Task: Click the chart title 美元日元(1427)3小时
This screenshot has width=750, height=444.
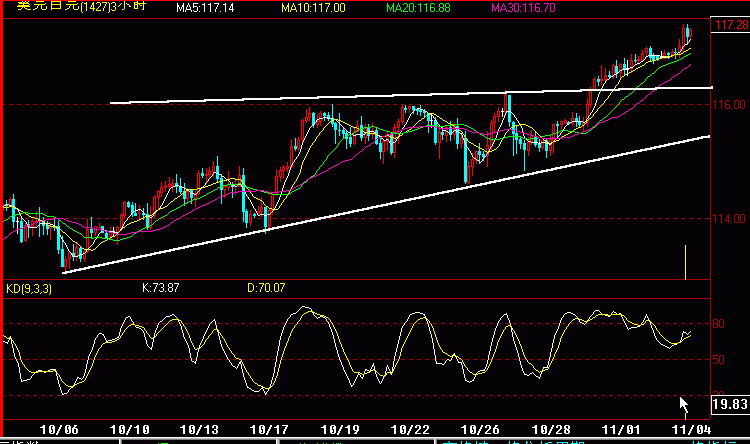Action: pos(81,6)
